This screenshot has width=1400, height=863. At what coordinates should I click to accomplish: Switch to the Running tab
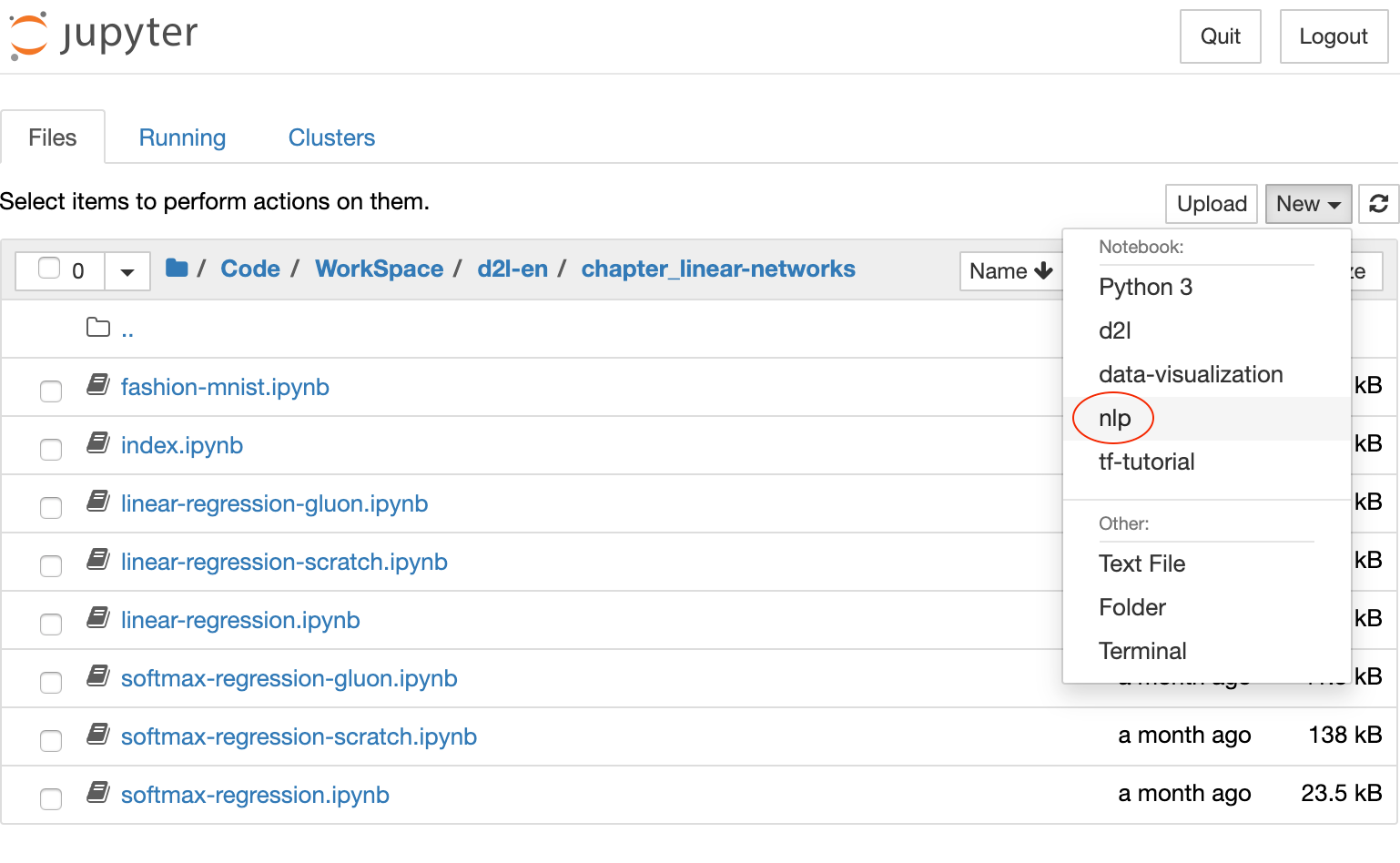coord(182,137)
